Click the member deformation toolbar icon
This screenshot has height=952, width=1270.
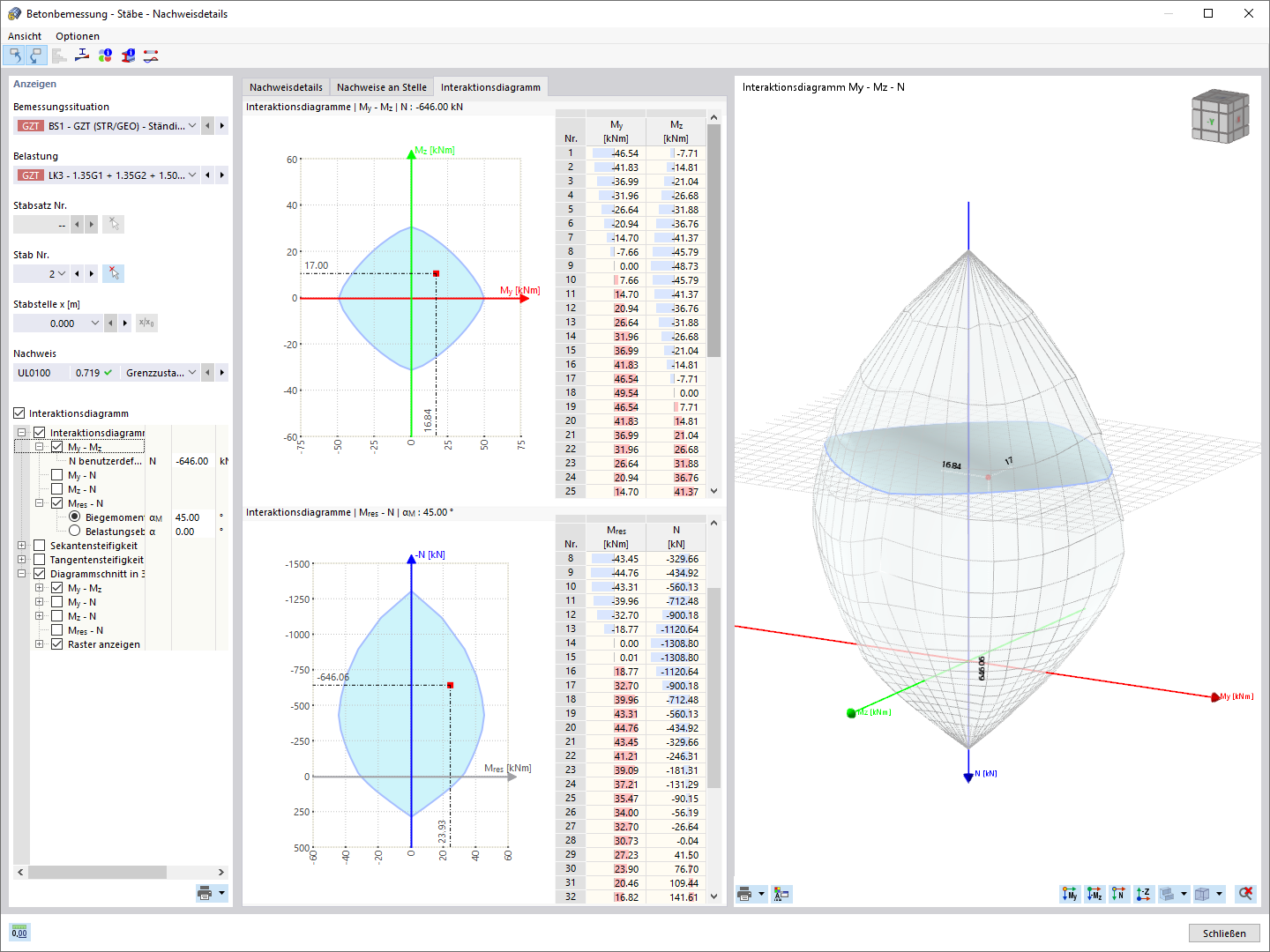150,56
